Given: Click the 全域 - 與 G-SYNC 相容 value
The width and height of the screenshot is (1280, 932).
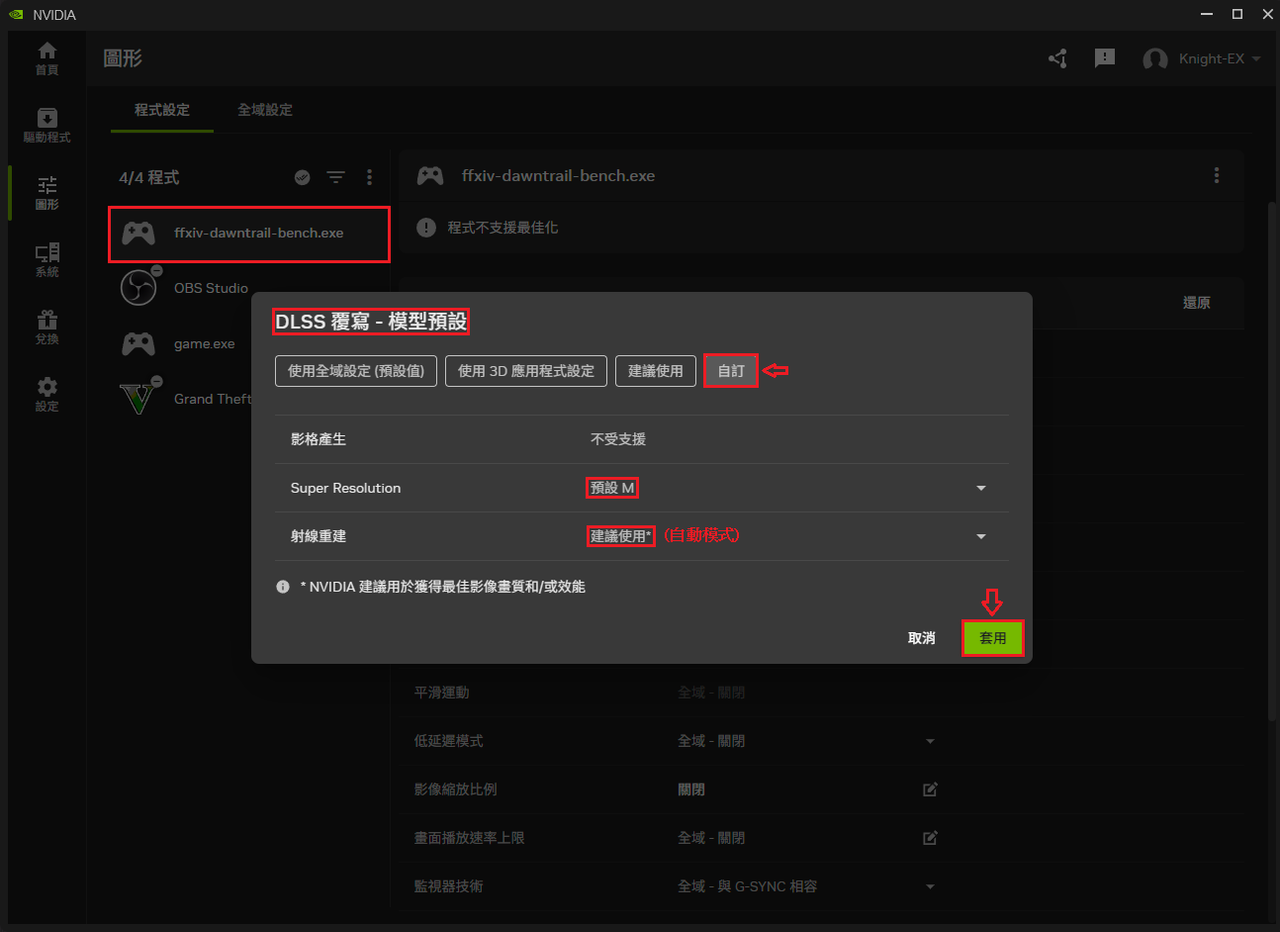Looking at the screenshot, I should point(747,887).
